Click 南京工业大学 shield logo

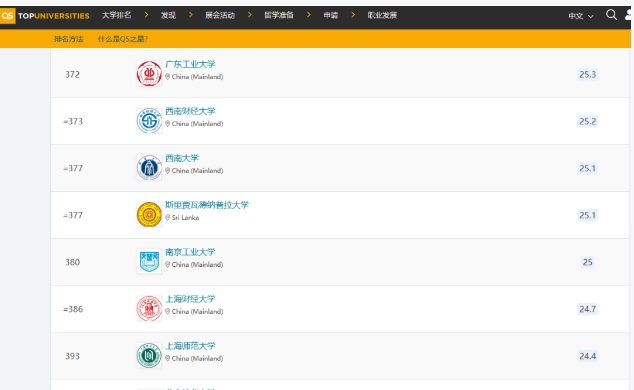coord(149,261)
